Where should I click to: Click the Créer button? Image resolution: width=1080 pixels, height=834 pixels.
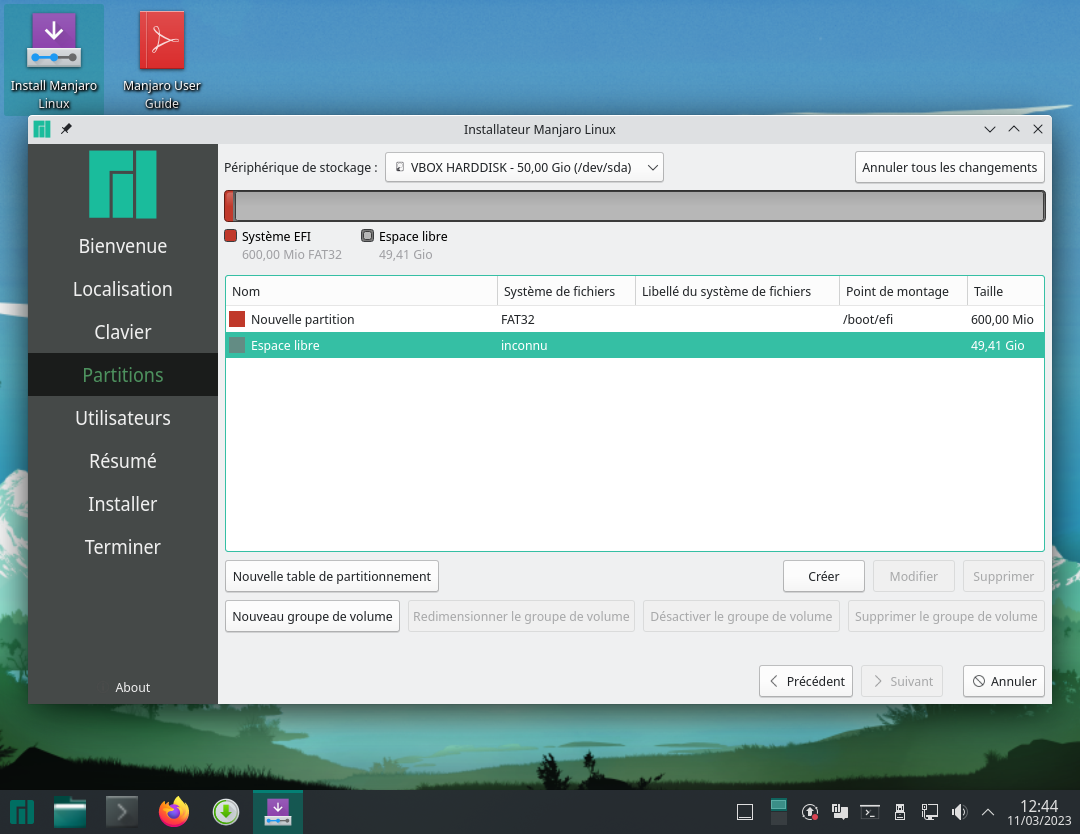point(824,576)
